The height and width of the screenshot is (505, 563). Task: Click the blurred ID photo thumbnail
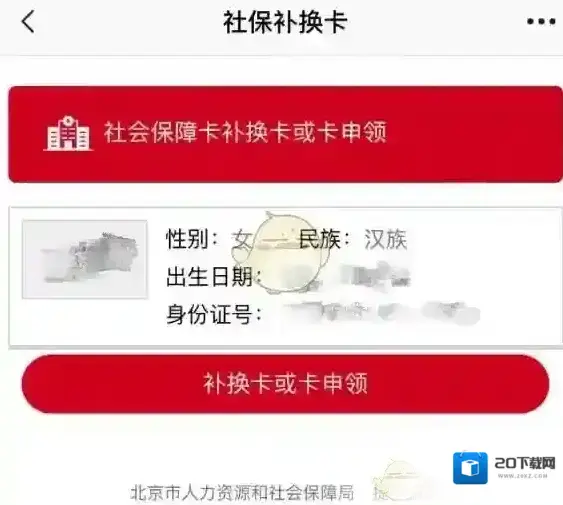[85, 259]
